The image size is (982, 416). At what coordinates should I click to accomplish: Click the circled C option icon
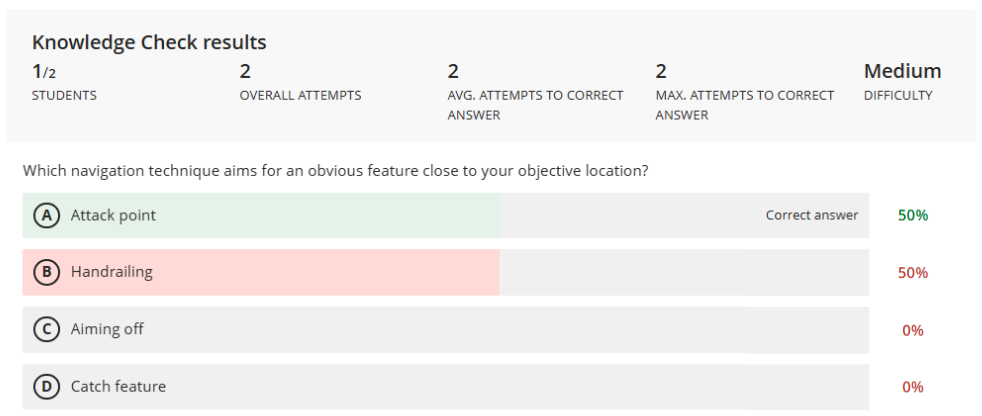click(x=46, y=329)
